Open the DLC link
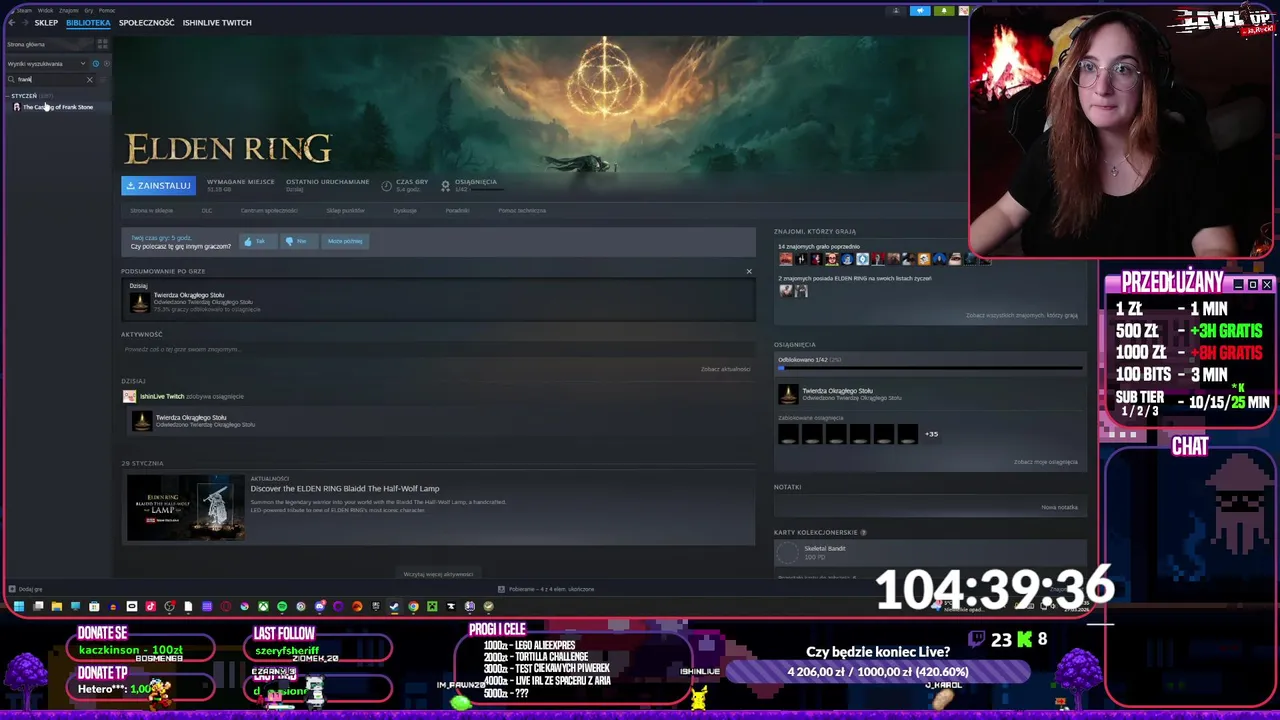This screenshot has width=1280, height=720. [x=207, y=211]
